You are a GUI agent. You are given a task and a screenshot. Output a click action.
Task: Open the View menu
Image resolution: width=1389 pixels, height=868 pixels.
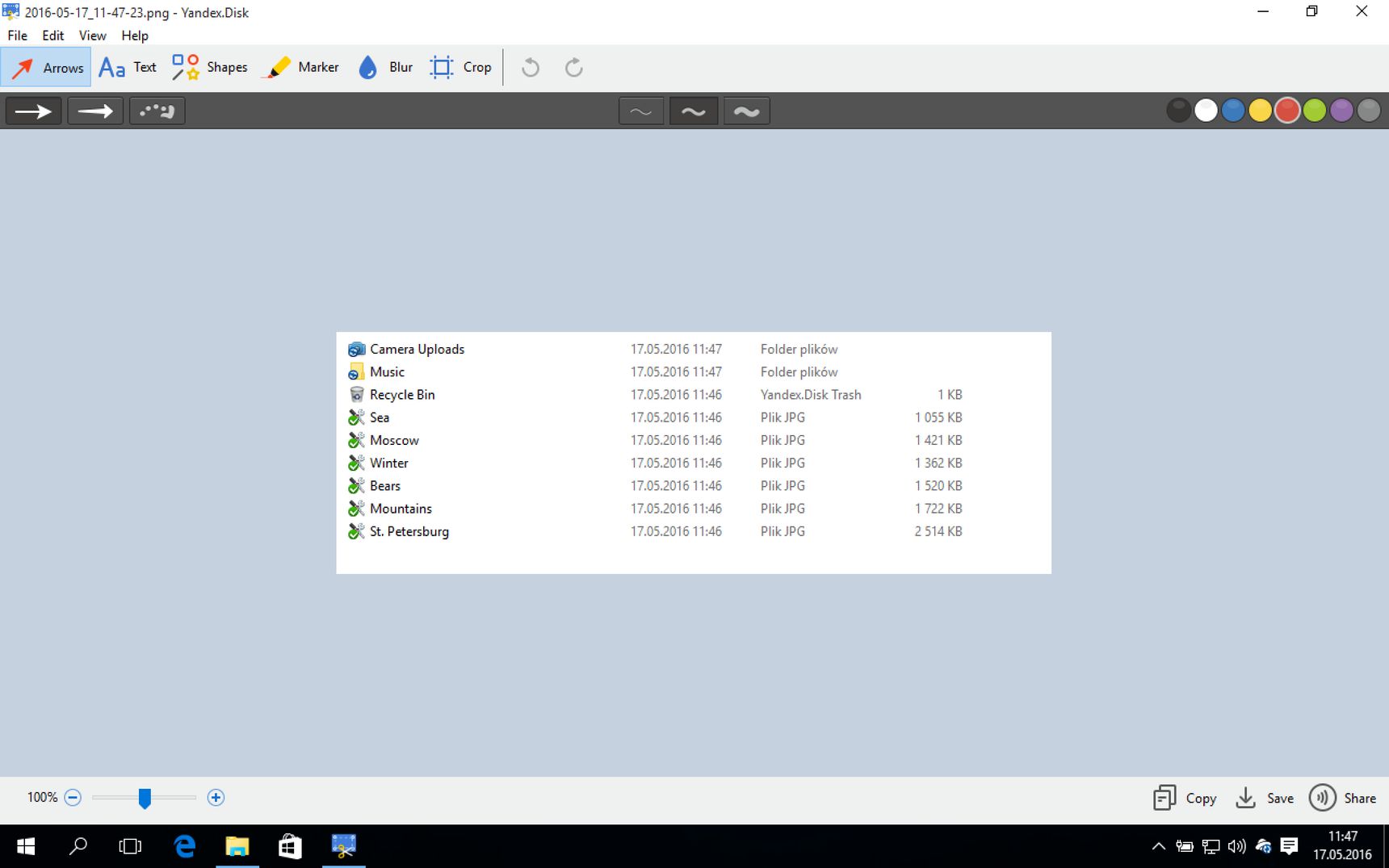click(x=92, y=36)
